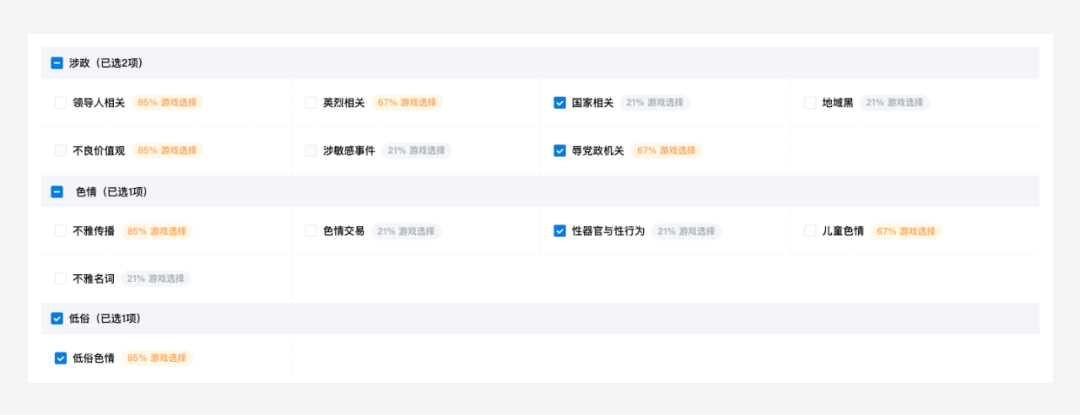Viewport: 1080px width, 415px height.
Task: Toggle the 涉政 group checkbox
Action: tap(57, 63)
